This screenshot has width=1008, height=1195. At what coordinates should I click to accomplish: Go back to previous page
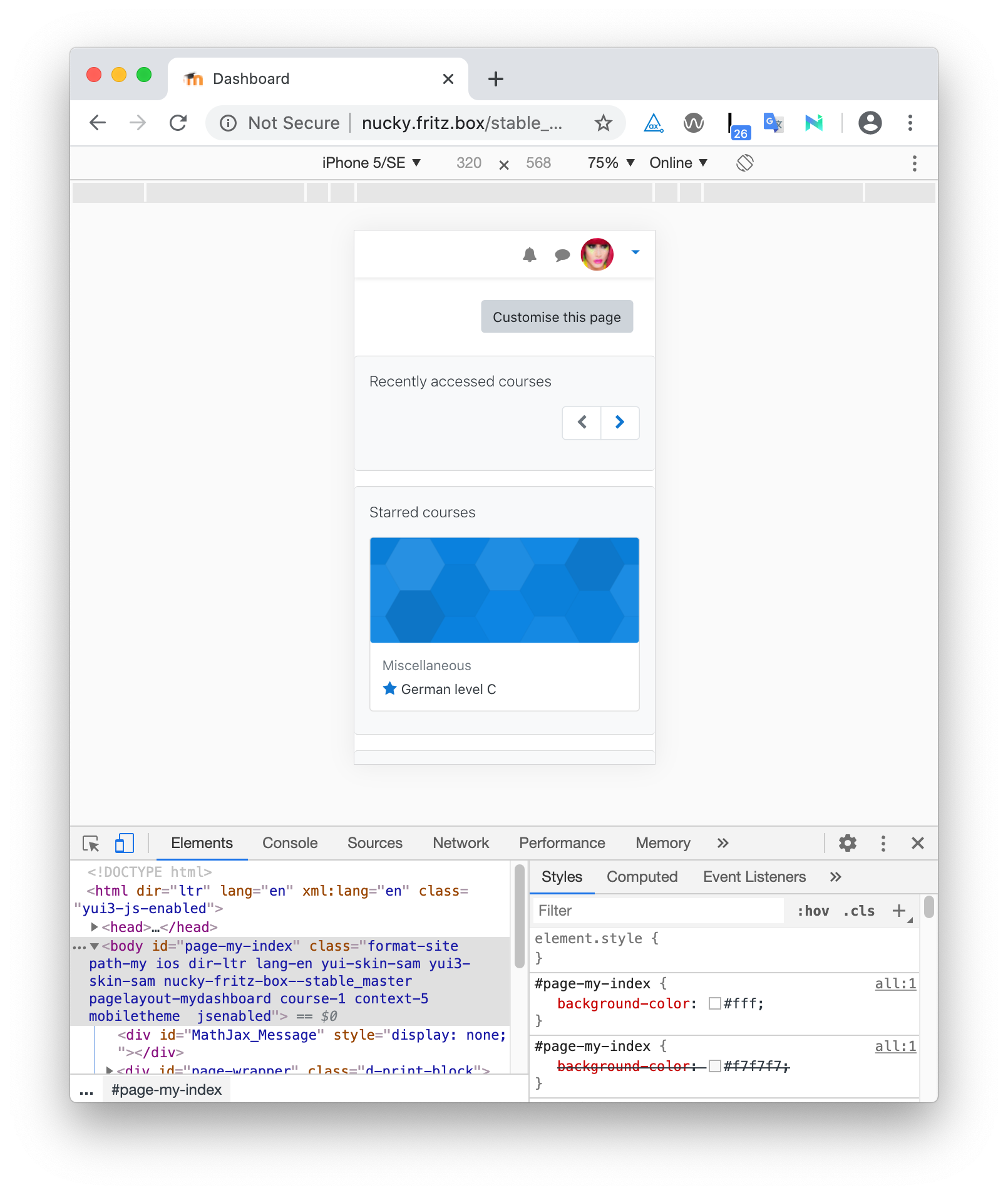coord(98,123)
